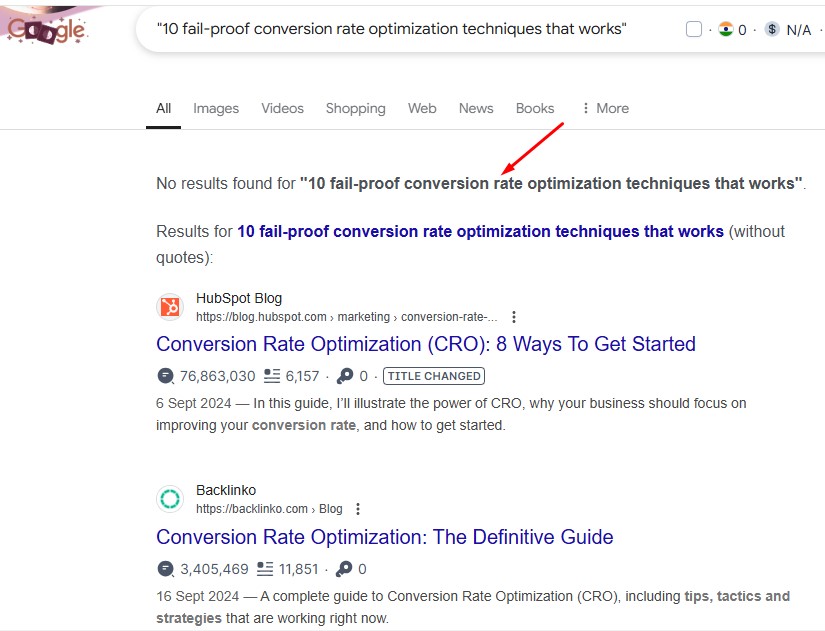Click the 11,851 word count value
Image resolution: width=825 pixels, height=631 pixels.
point(299,569)
